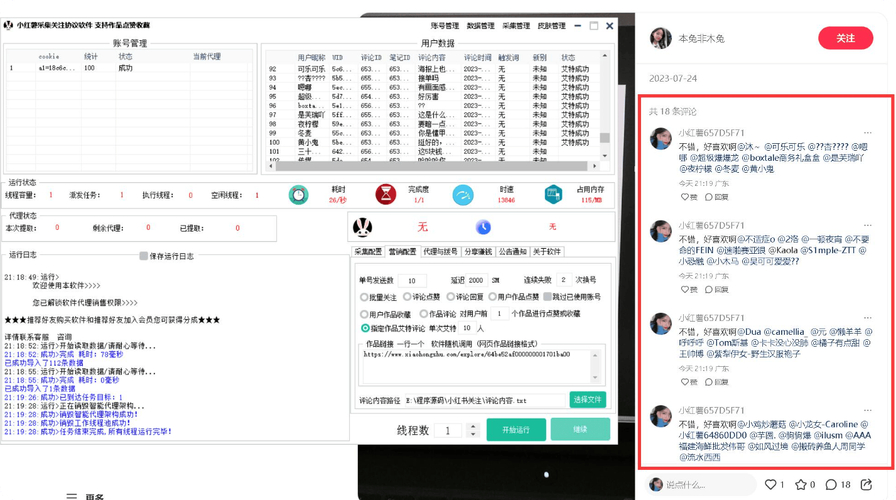This screenshot has height=500, width=896.
Task: Toggle the 跳过已使用账号 checkbox
Action: [547, 297]
